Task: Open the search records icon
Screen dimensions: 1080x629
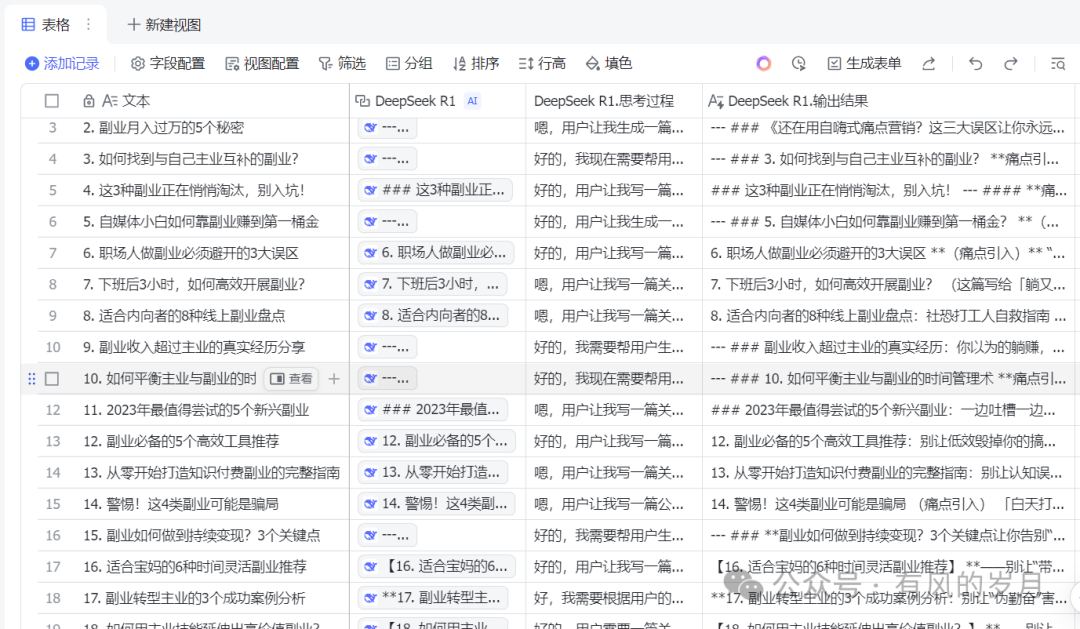Action: tap(1058, 63)
